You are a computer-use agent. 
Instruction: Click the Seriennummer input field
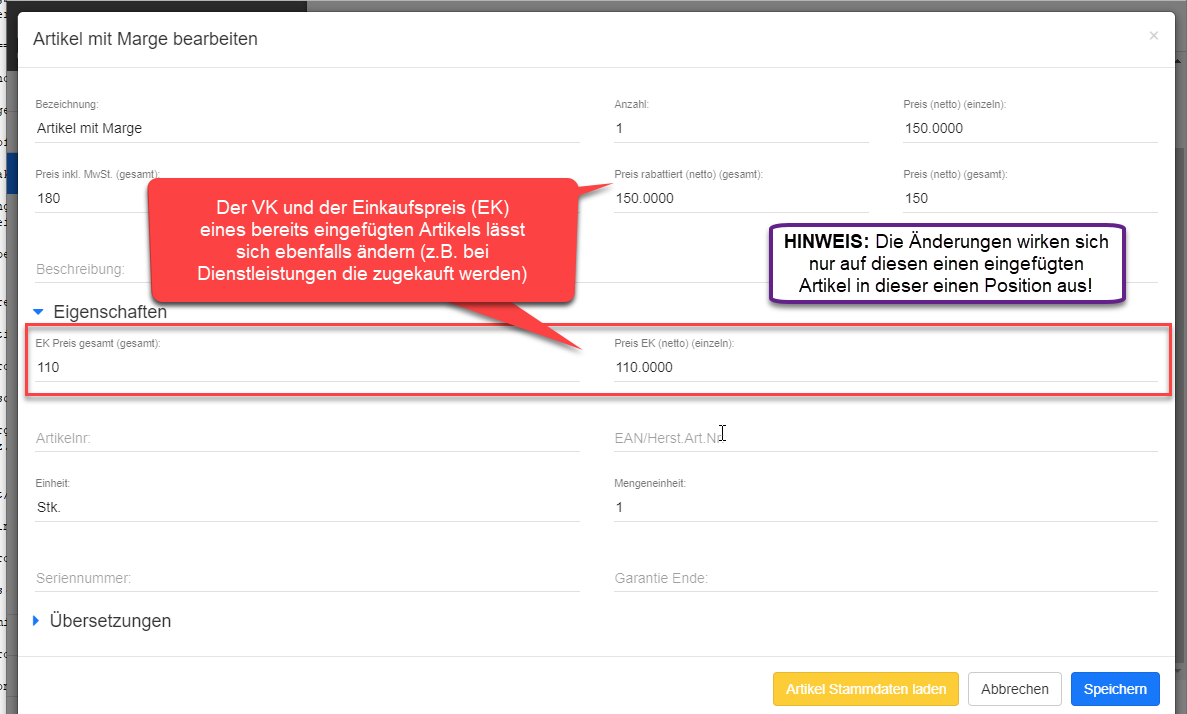tap(307, 578)
